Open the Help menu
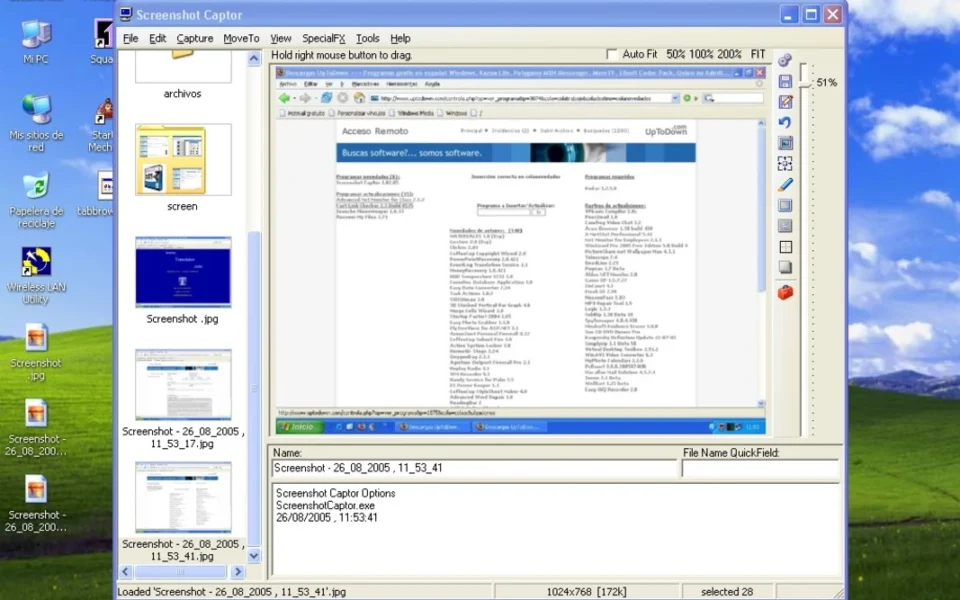The height and width of the screenshot is (600, 960). pos(400,38)
